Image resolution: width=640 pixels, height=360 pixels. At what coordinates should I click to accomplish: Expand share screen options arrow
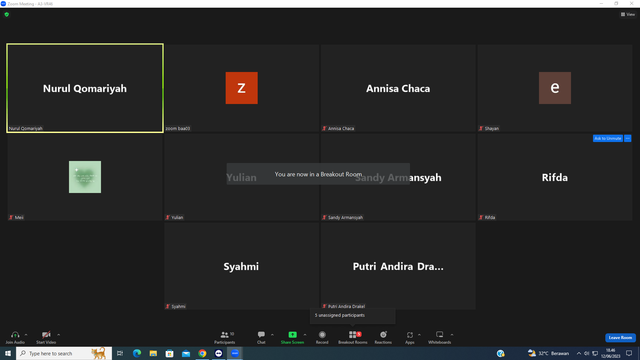(305, 335)
